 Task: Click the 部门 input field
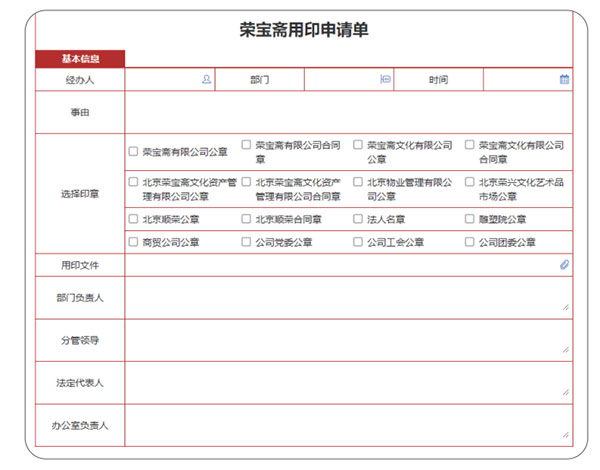pyautogui.click(x=349, y=80)
